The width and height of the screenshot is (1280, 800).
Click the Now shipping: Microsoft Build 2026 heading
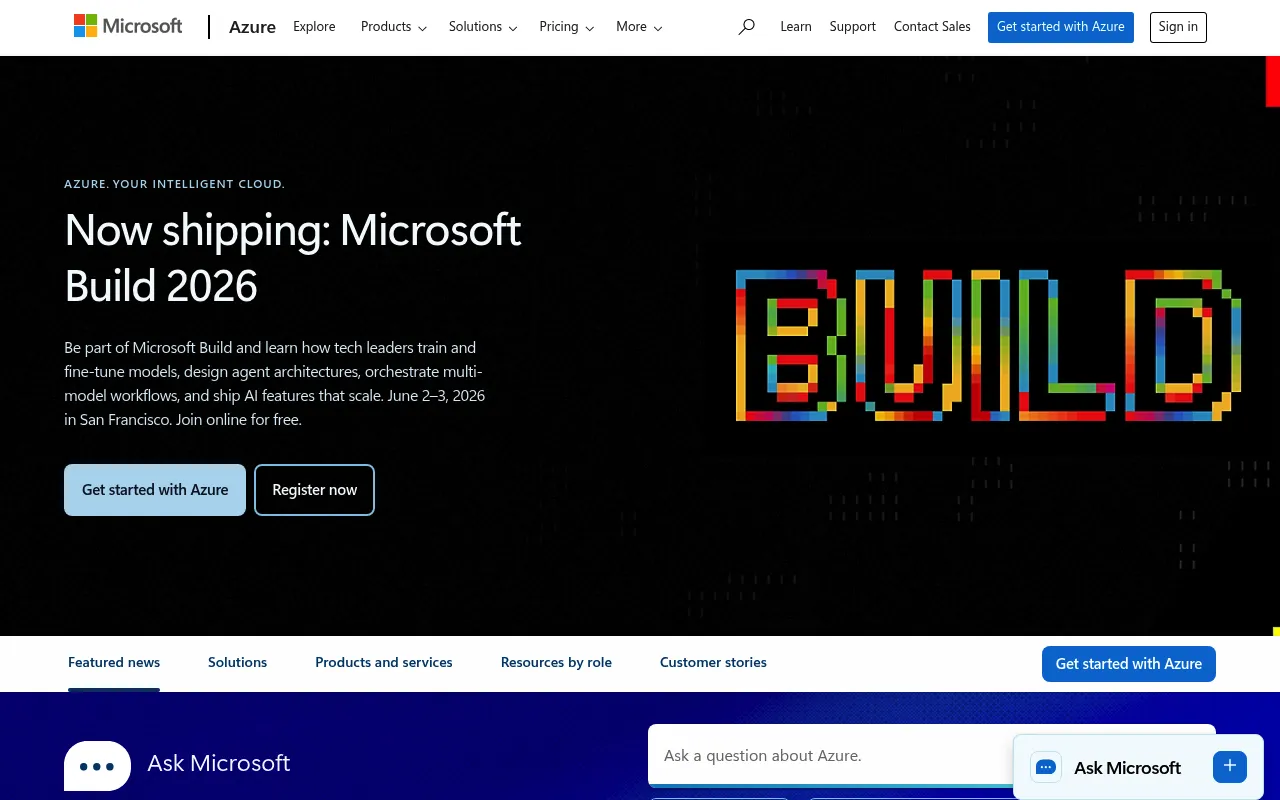pos(293,258)
